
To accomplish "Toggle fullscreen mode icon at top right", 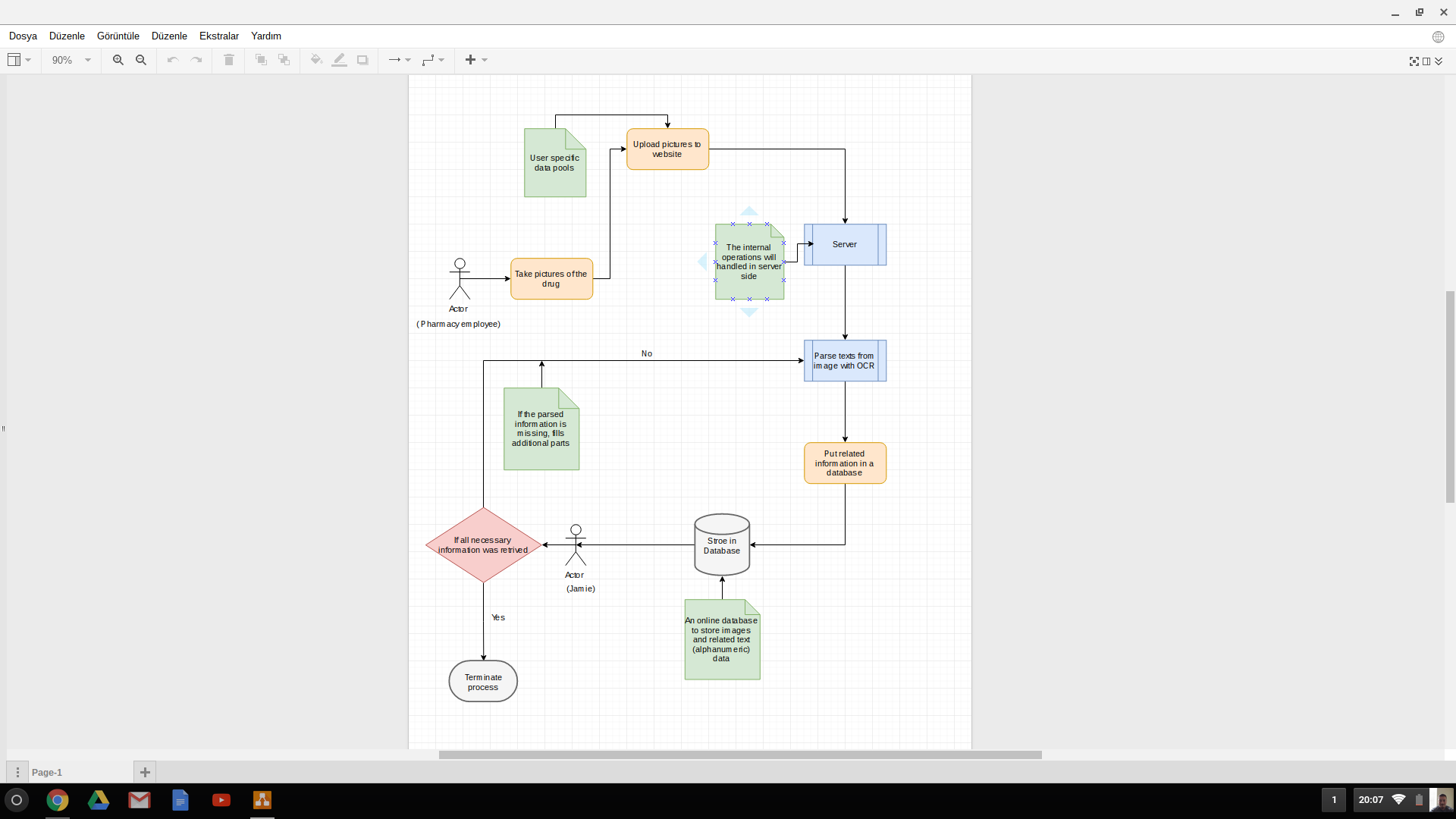I will (x=1414, y=61).
